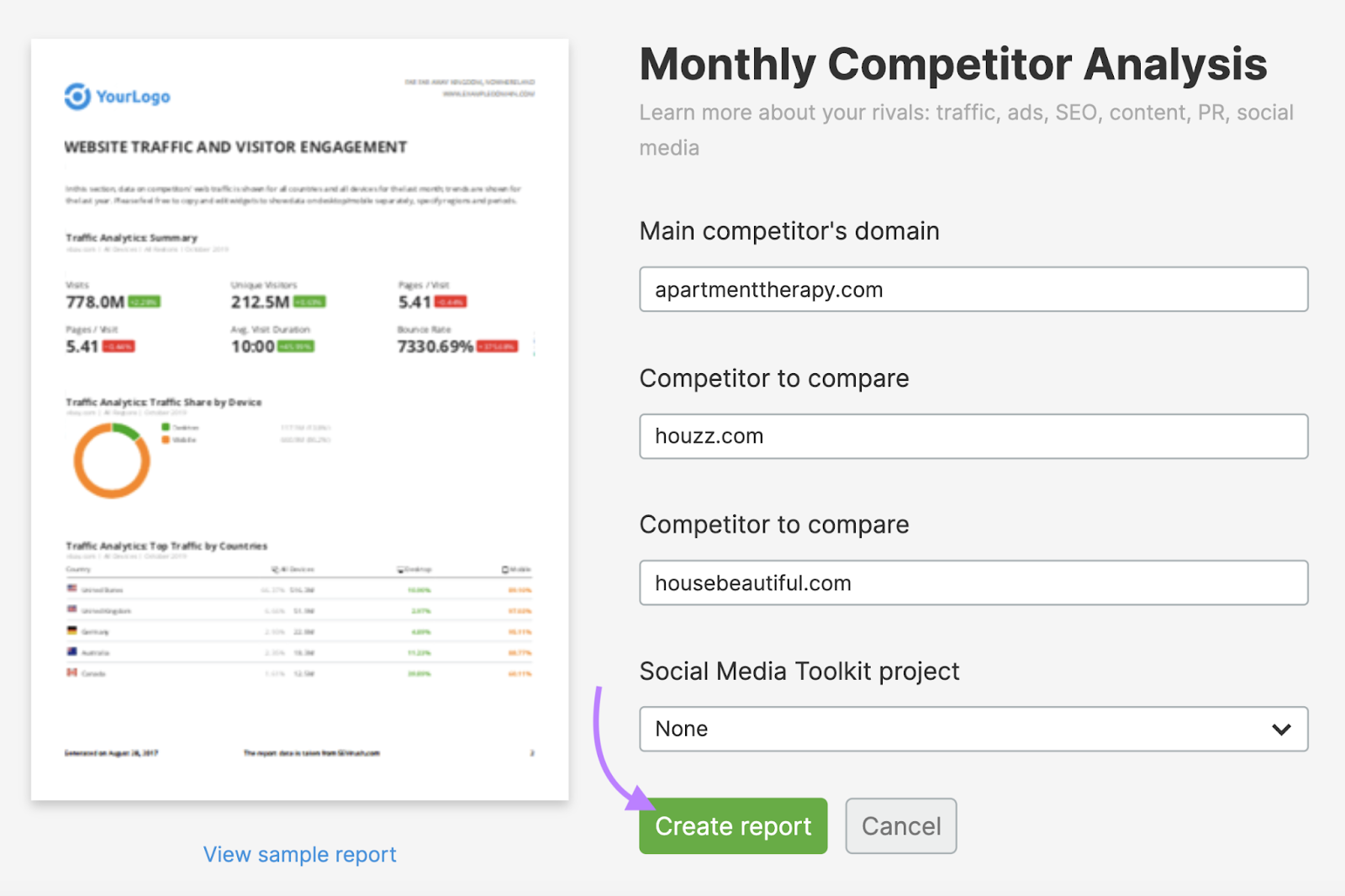
Task: Click the houzz.com competitor field
Action: (973, 436)
